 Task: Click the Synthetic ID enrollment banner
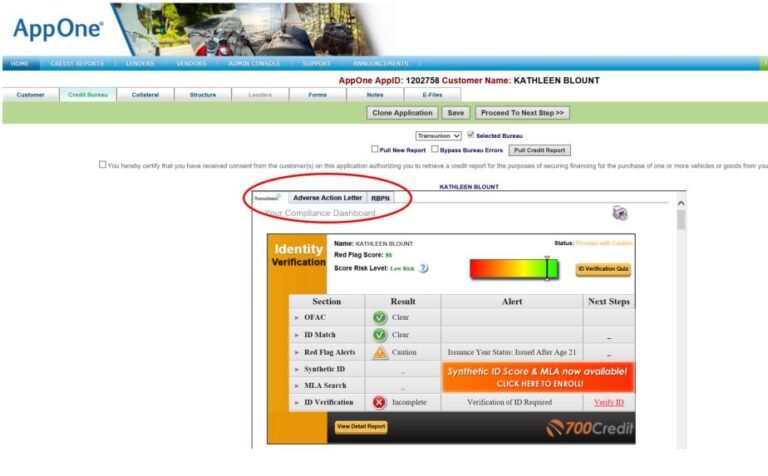(538, 377)
